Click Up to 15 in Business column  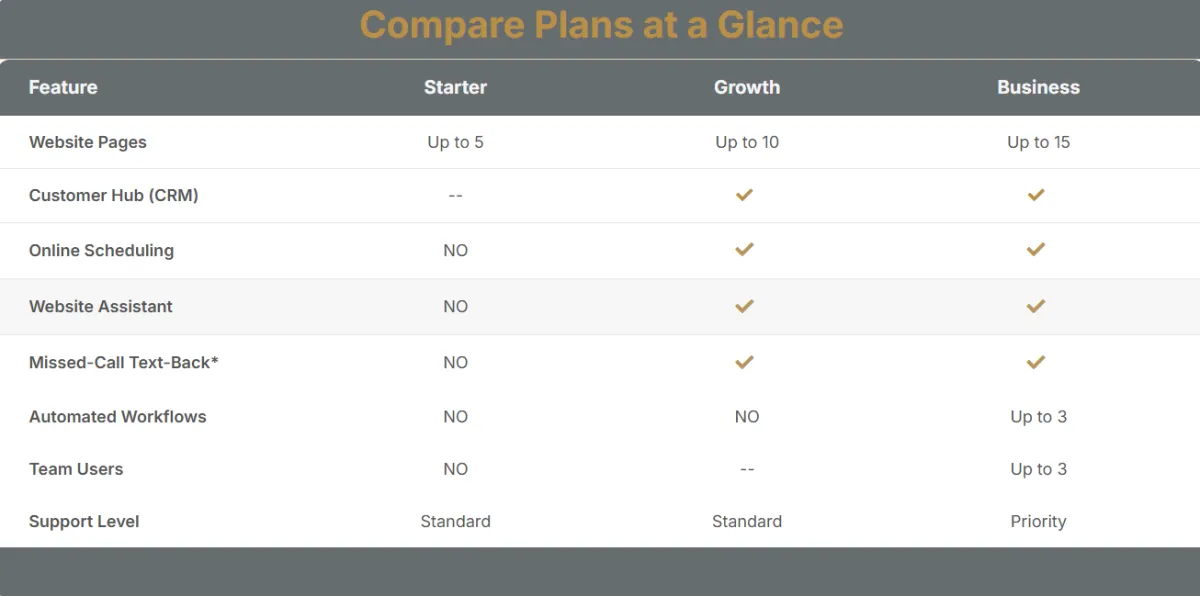[x=1038, y=142]
